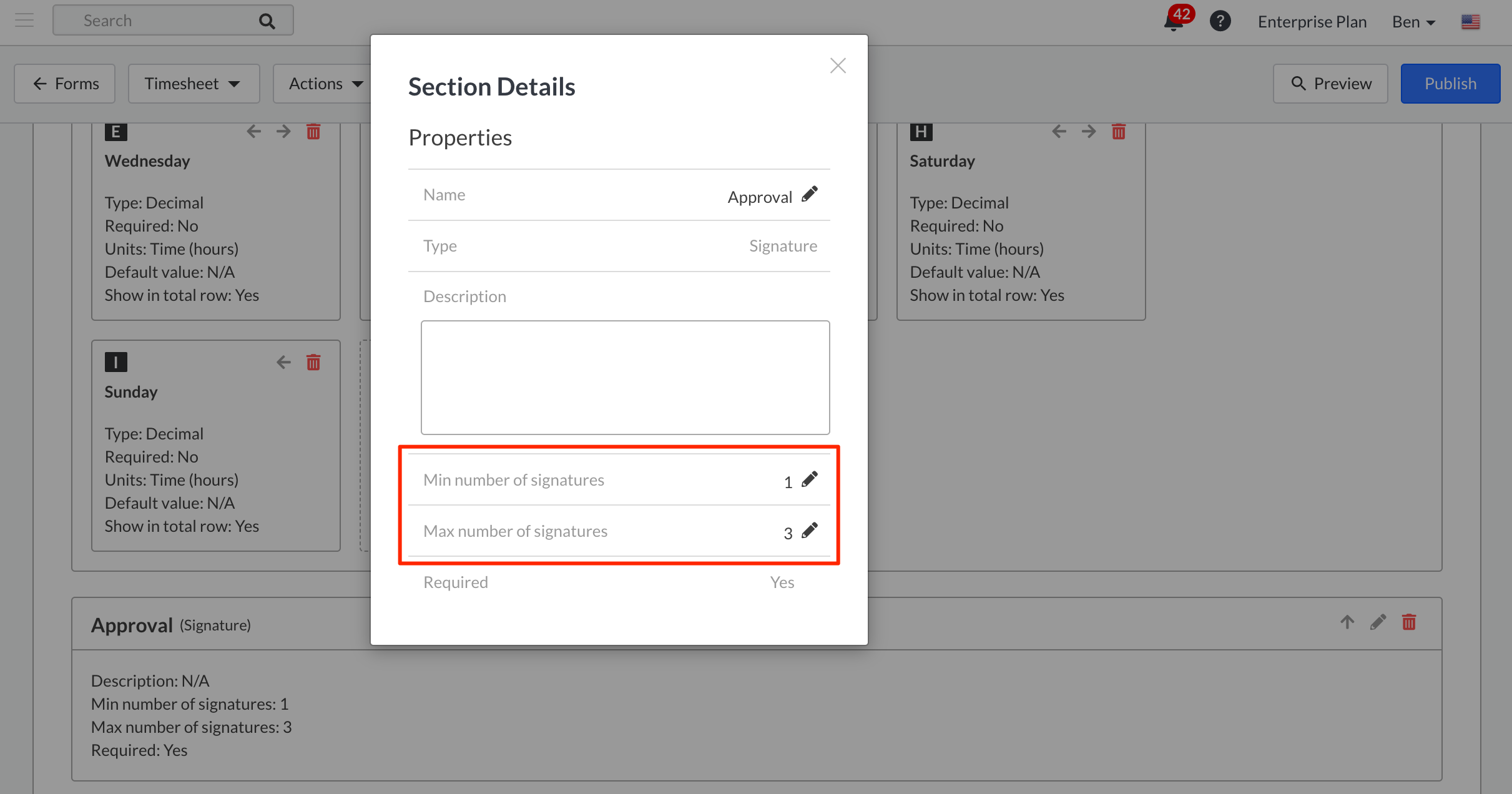Move the Sunday column left
The height and width of the screenshot is (794, 1512).
283,362
